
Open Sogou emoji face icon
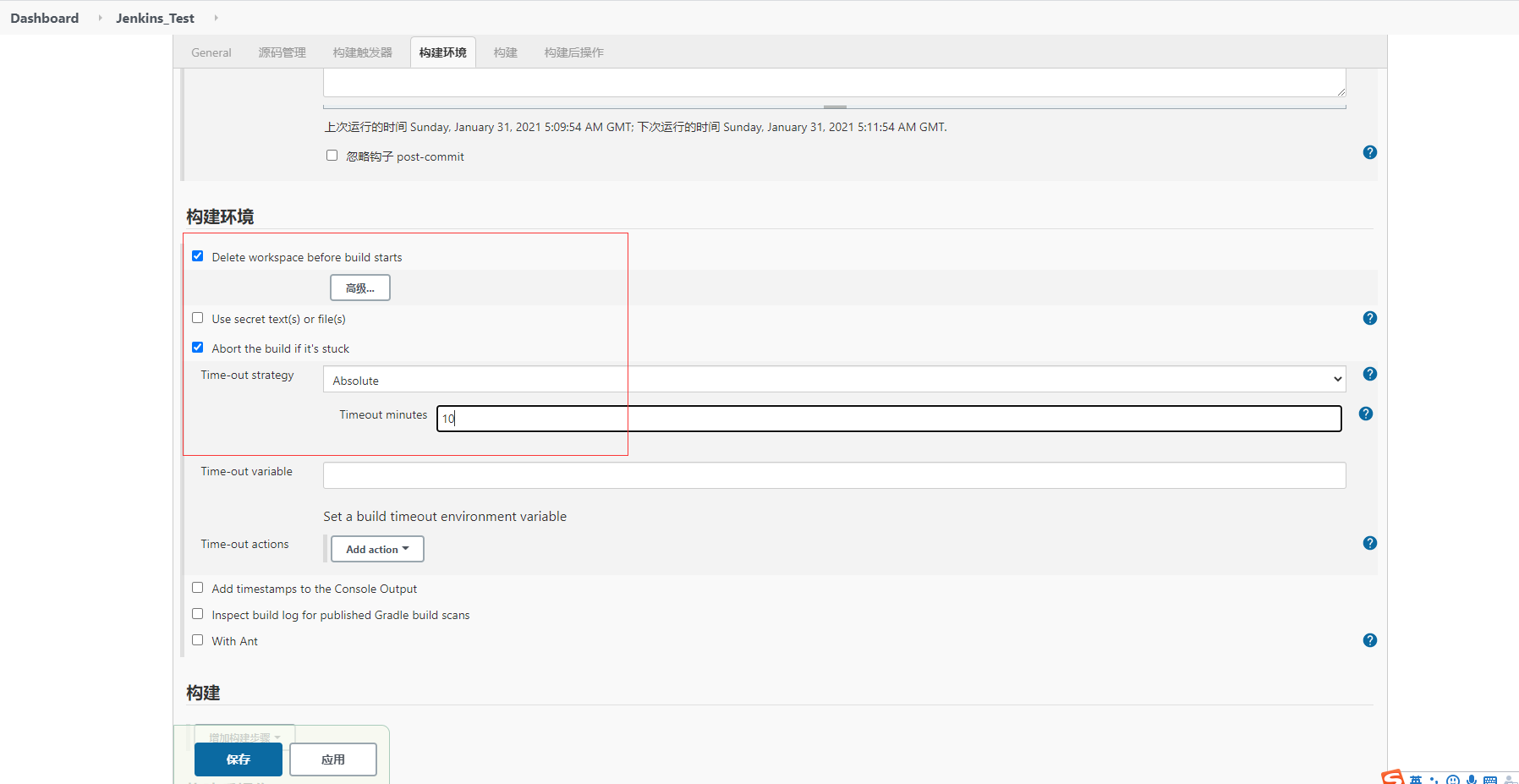pos(1453,780)
